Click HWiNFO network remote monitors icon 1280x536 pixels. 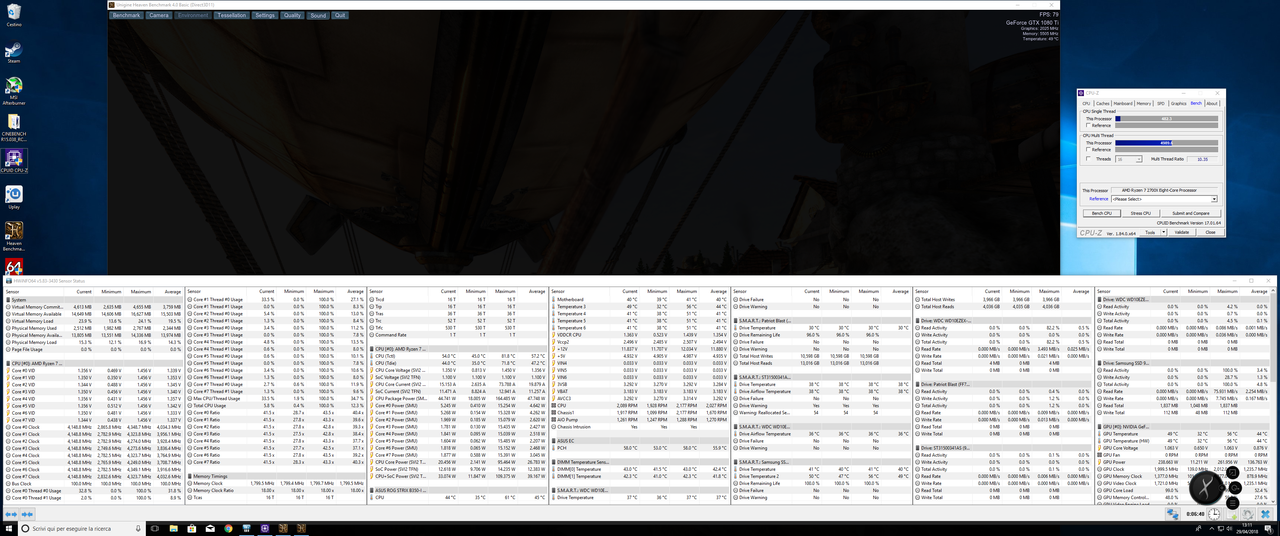[x=1173, y=514]
